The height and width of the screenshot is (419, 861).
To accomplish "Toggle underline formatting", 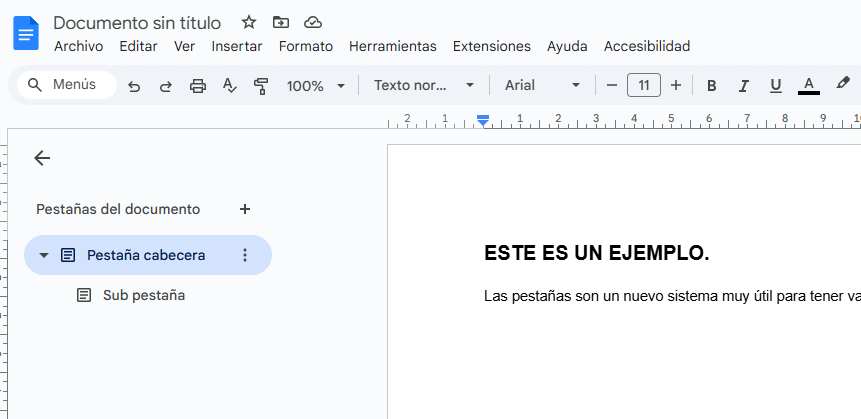I will pyautogui.click(x=775, y=86).
